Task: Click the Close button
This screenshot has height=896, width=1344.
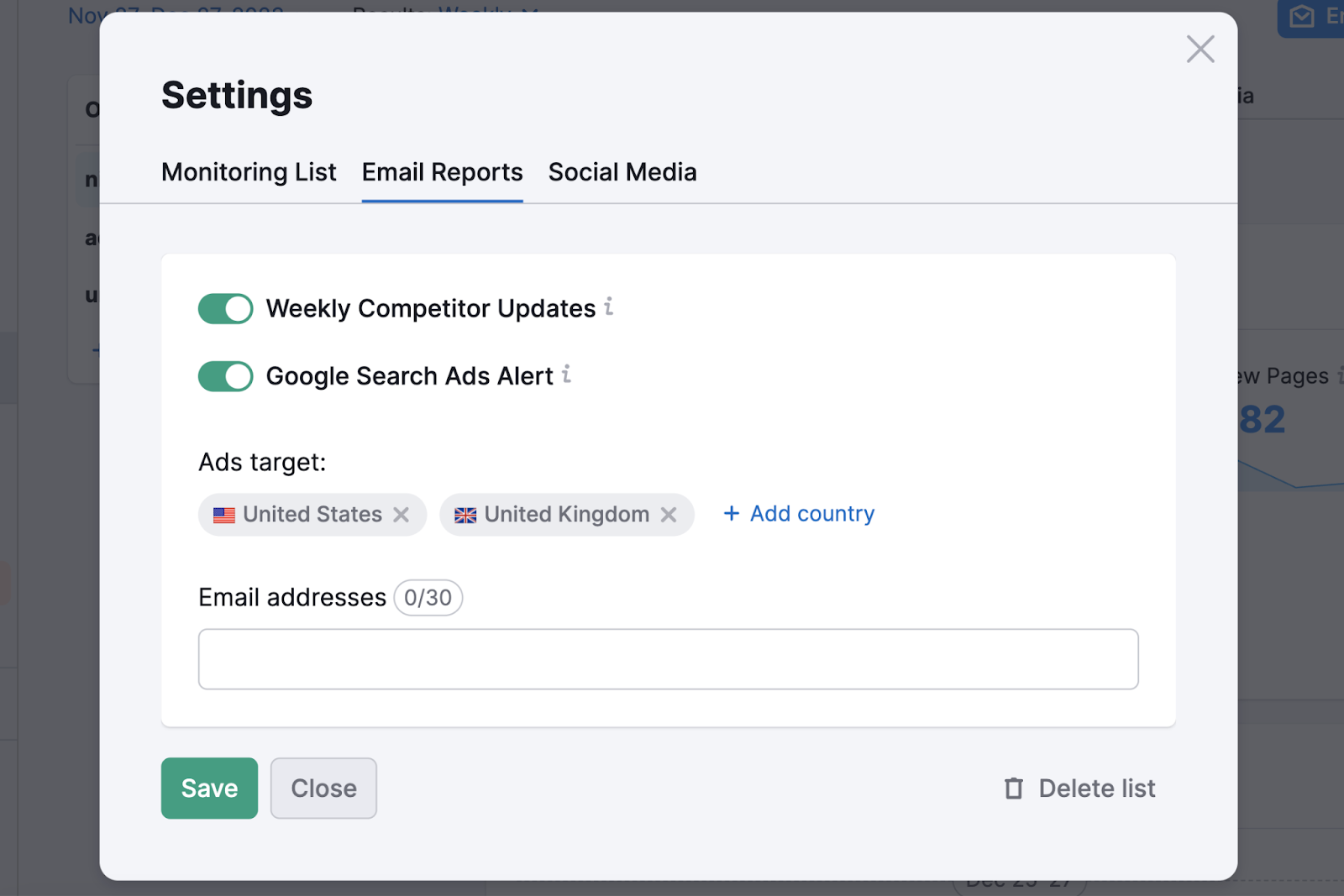Action: pyautogui.click(x=323, y=789)
